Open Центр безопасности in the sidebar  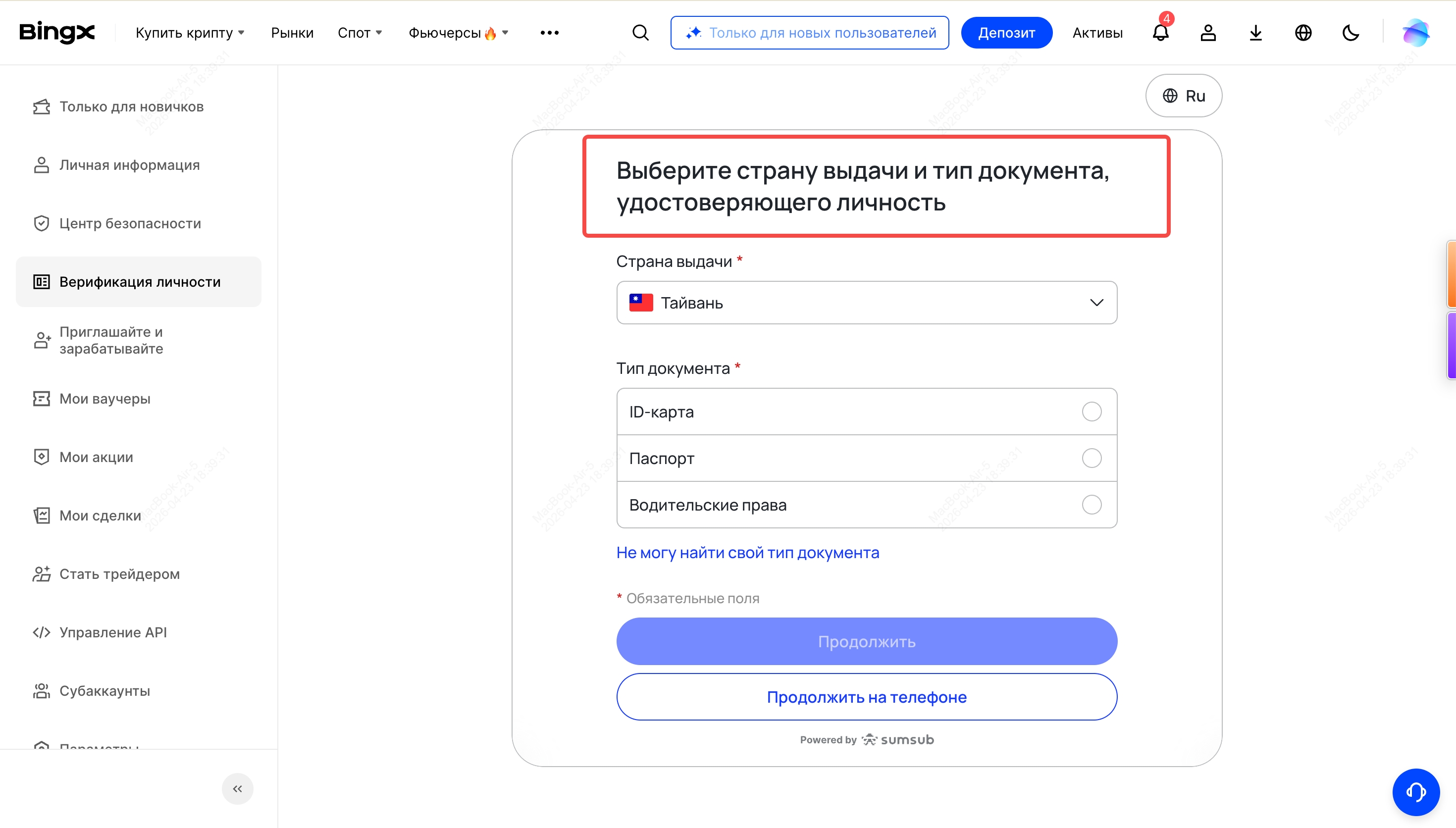pos(130,223)
